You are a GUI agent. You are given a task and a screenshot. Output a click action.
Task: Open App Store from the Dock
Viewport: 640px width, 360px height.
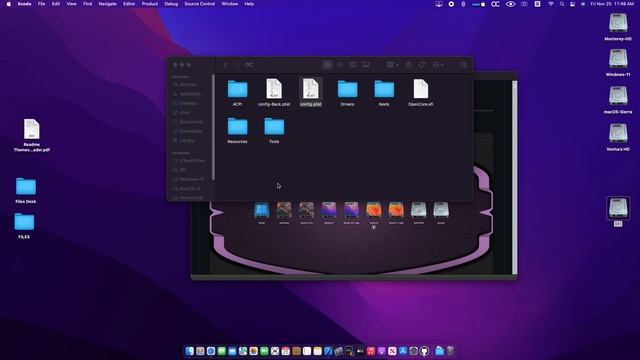(403, 351)
